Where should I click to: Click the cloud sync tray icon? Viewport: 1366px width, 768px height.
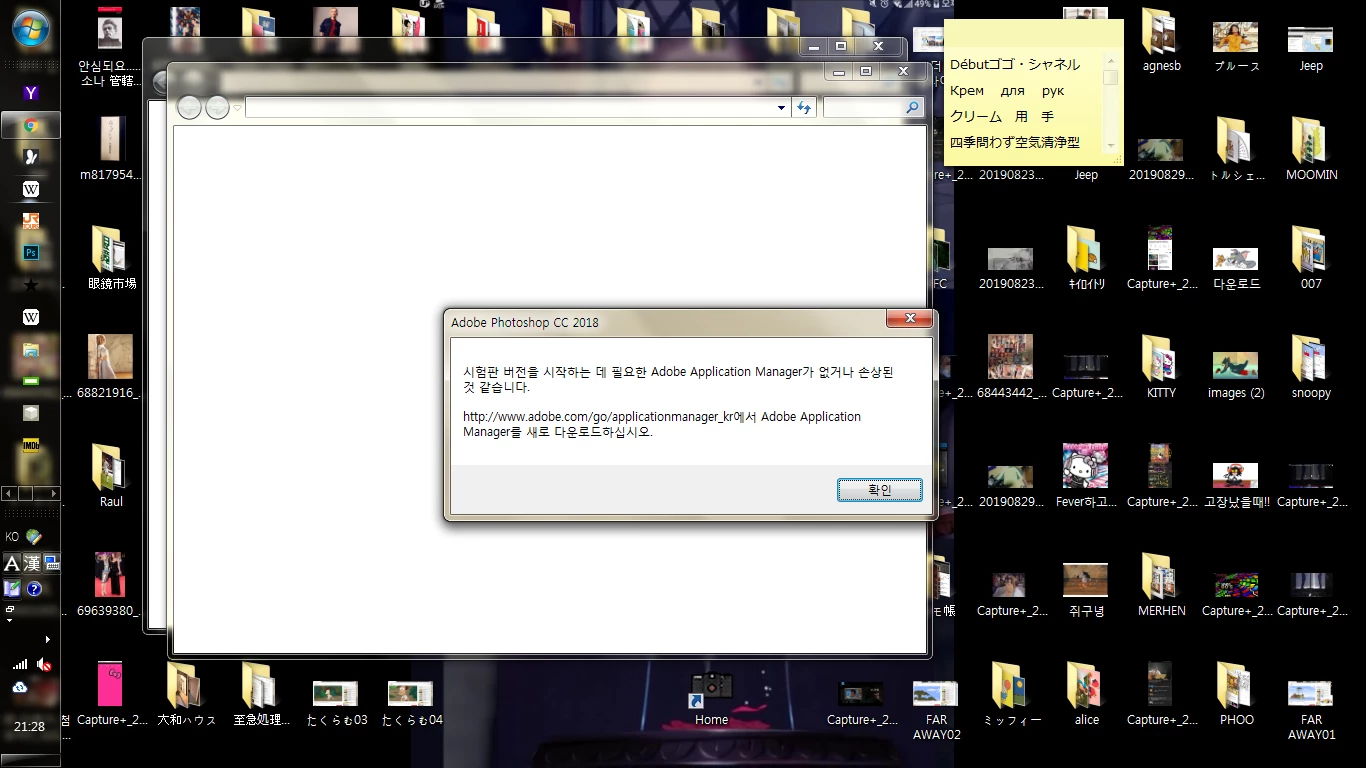pyautogui.click(x=19, y=687)
